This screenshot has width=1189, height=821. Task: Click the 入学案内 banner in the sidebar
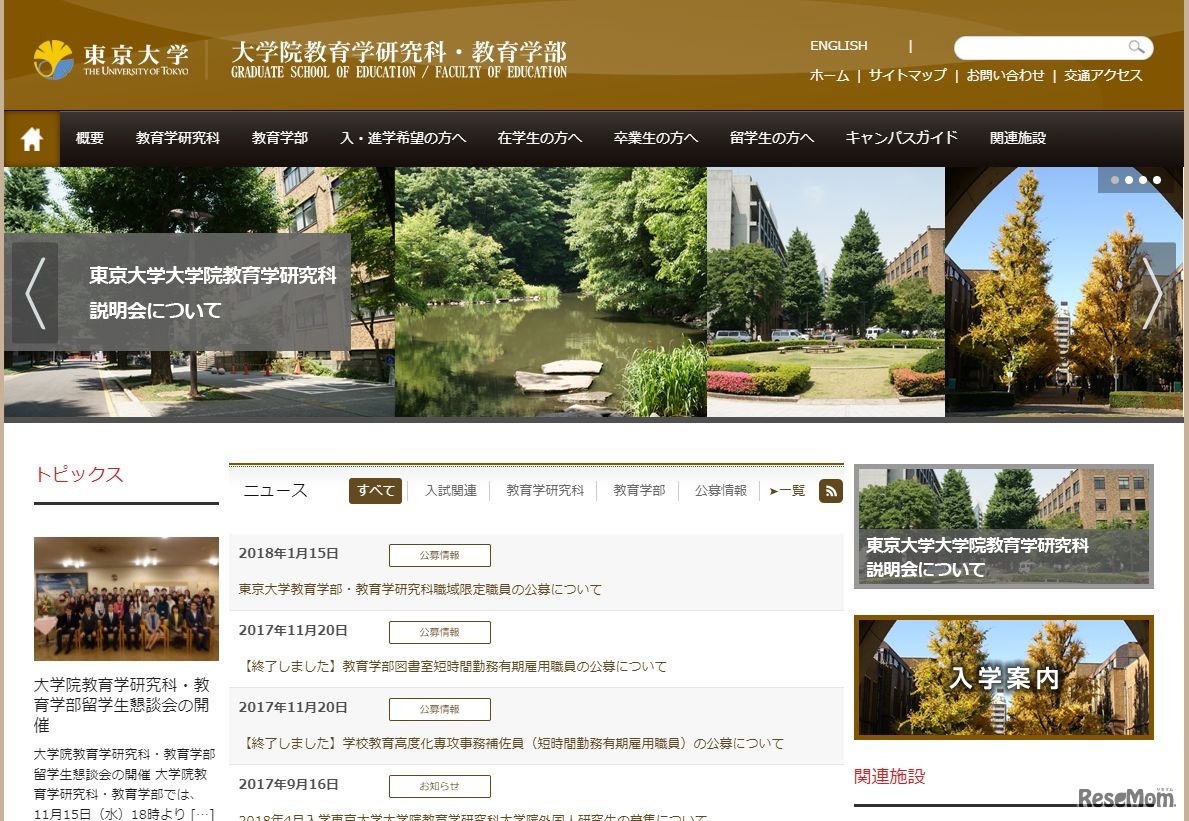point(1003,676)
